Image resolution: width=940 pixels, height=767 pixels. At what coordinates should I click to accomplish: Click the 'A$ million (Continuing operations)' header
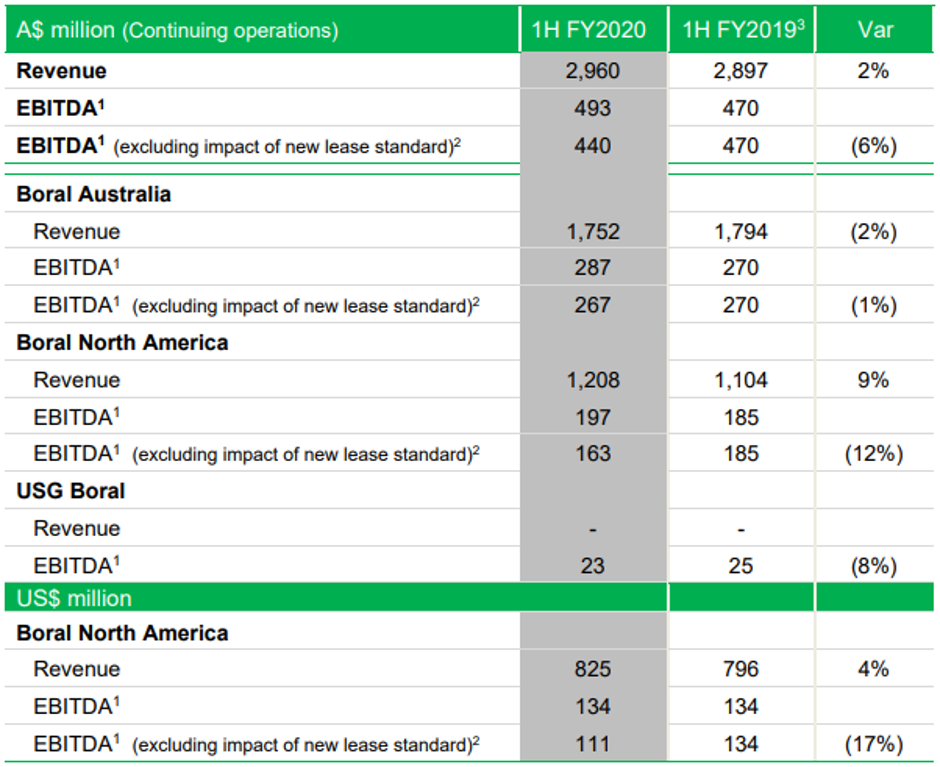pos(177,30)
